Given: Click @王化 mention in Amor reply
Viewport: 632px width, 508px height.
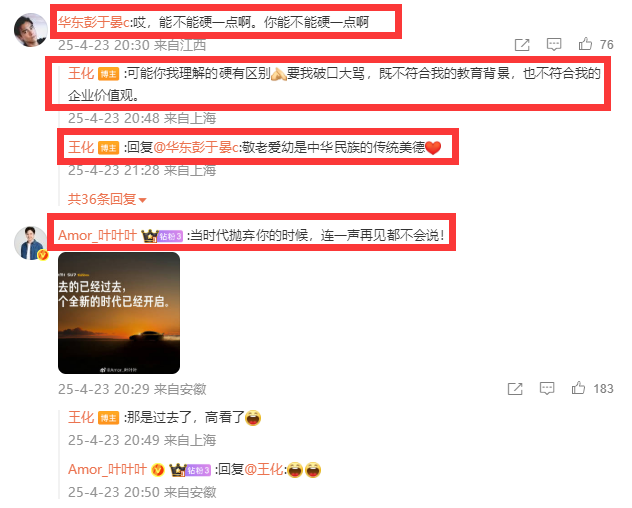Looking at the screenshot, I should (264, 469).
